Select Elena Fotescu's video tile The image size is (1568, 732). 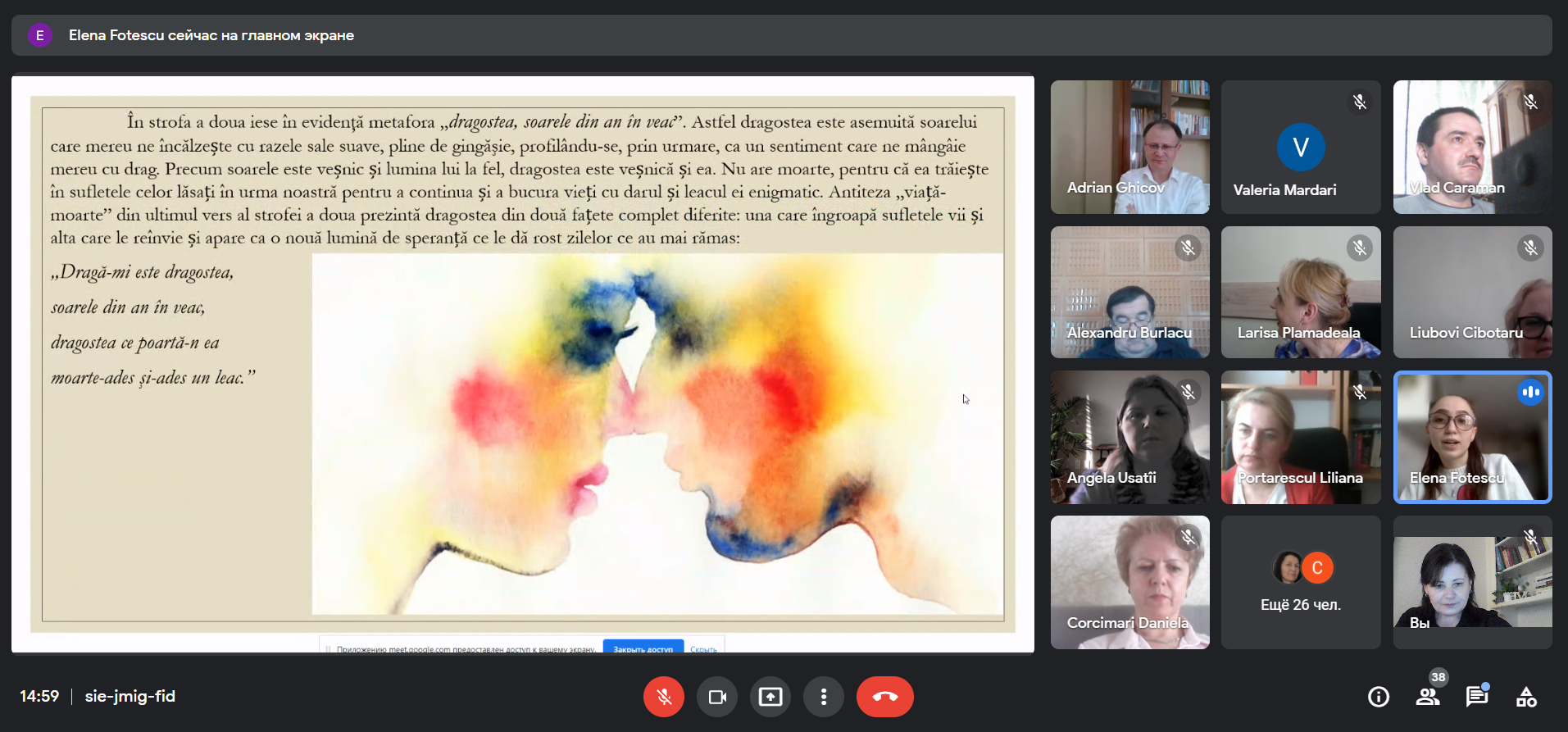click(1472, 437)
